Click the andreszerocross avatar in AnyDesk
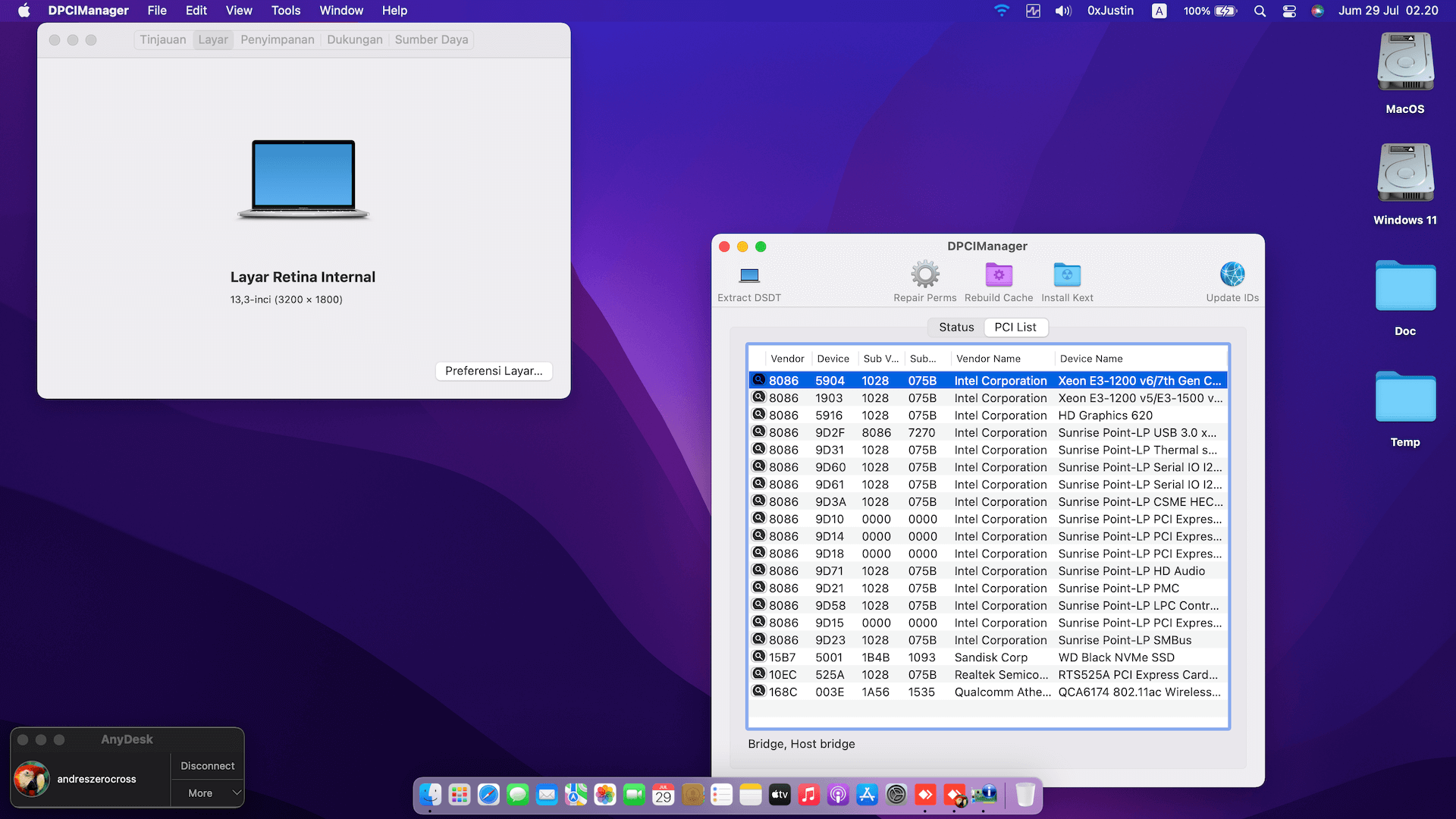 [32, 779]
